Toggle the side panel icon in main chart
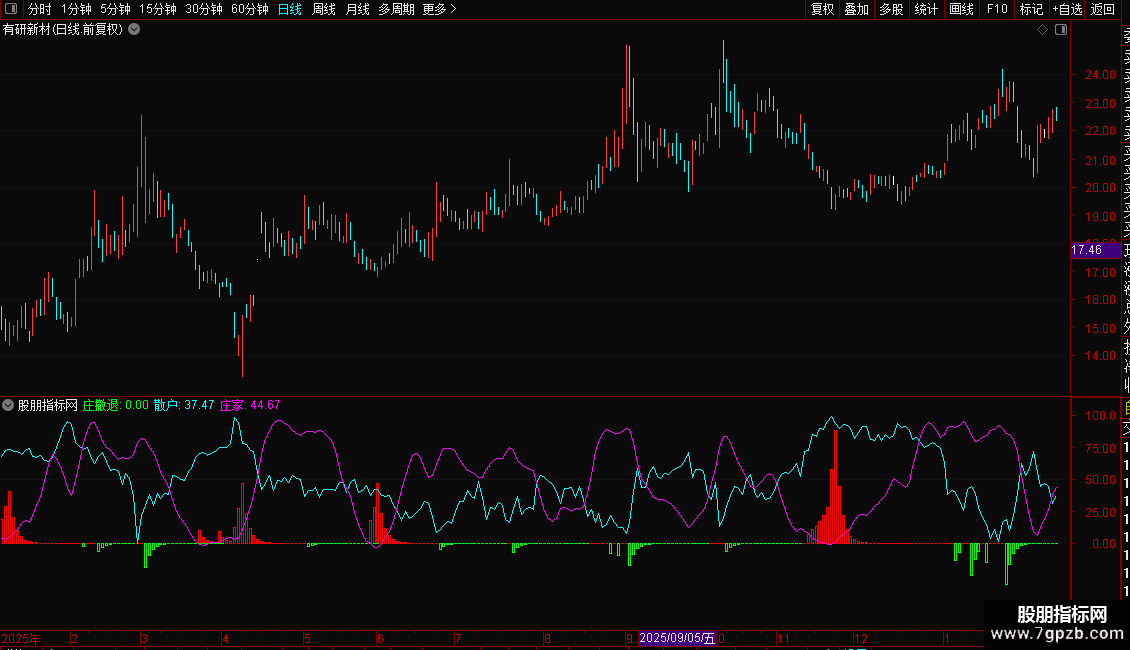Viewport: 1130px width, 650px height. pyautogui.click(x=1061, y=30)
